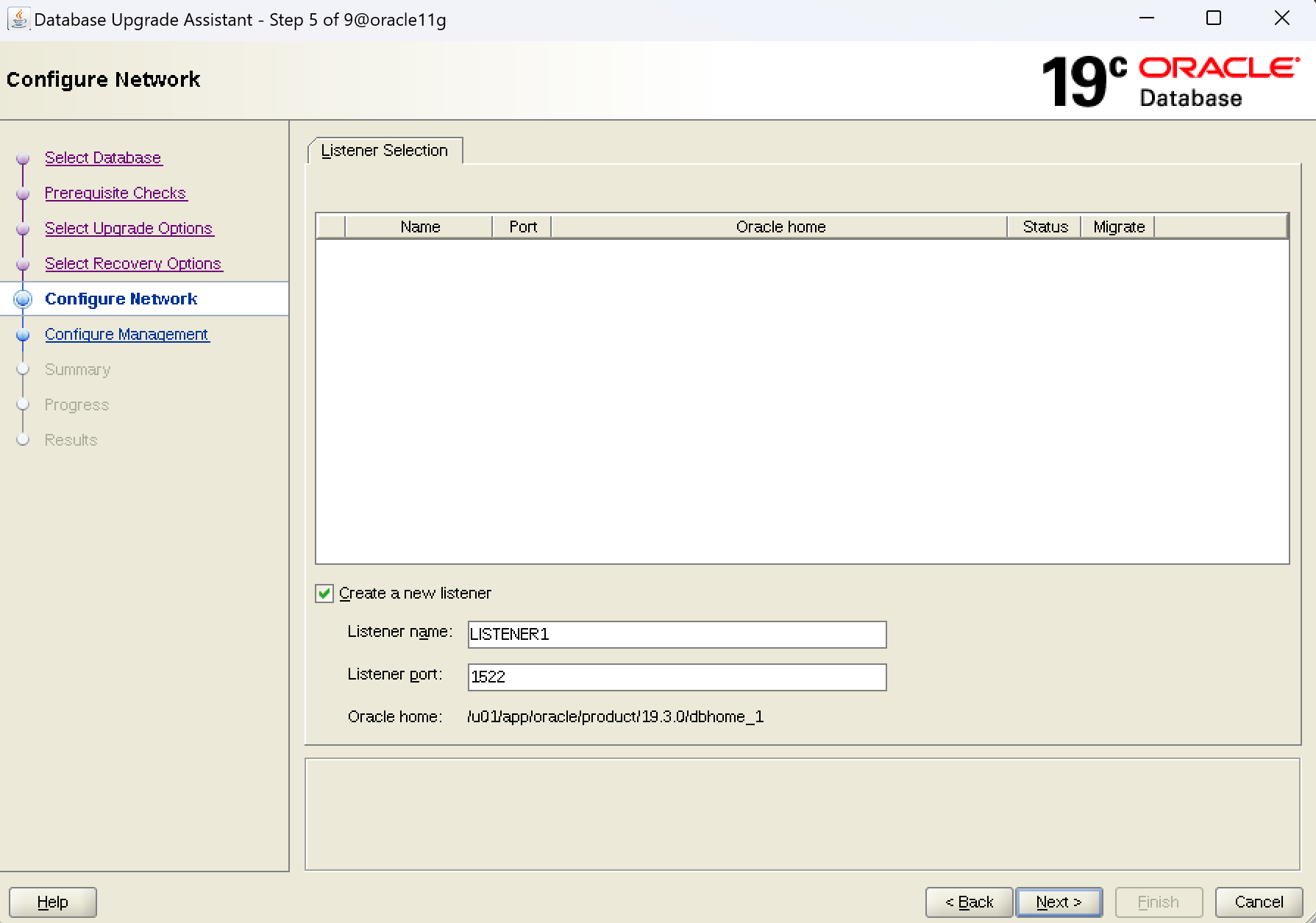Click the Oracle home path text
1316x923 pixels.
[x=616, y=717]
